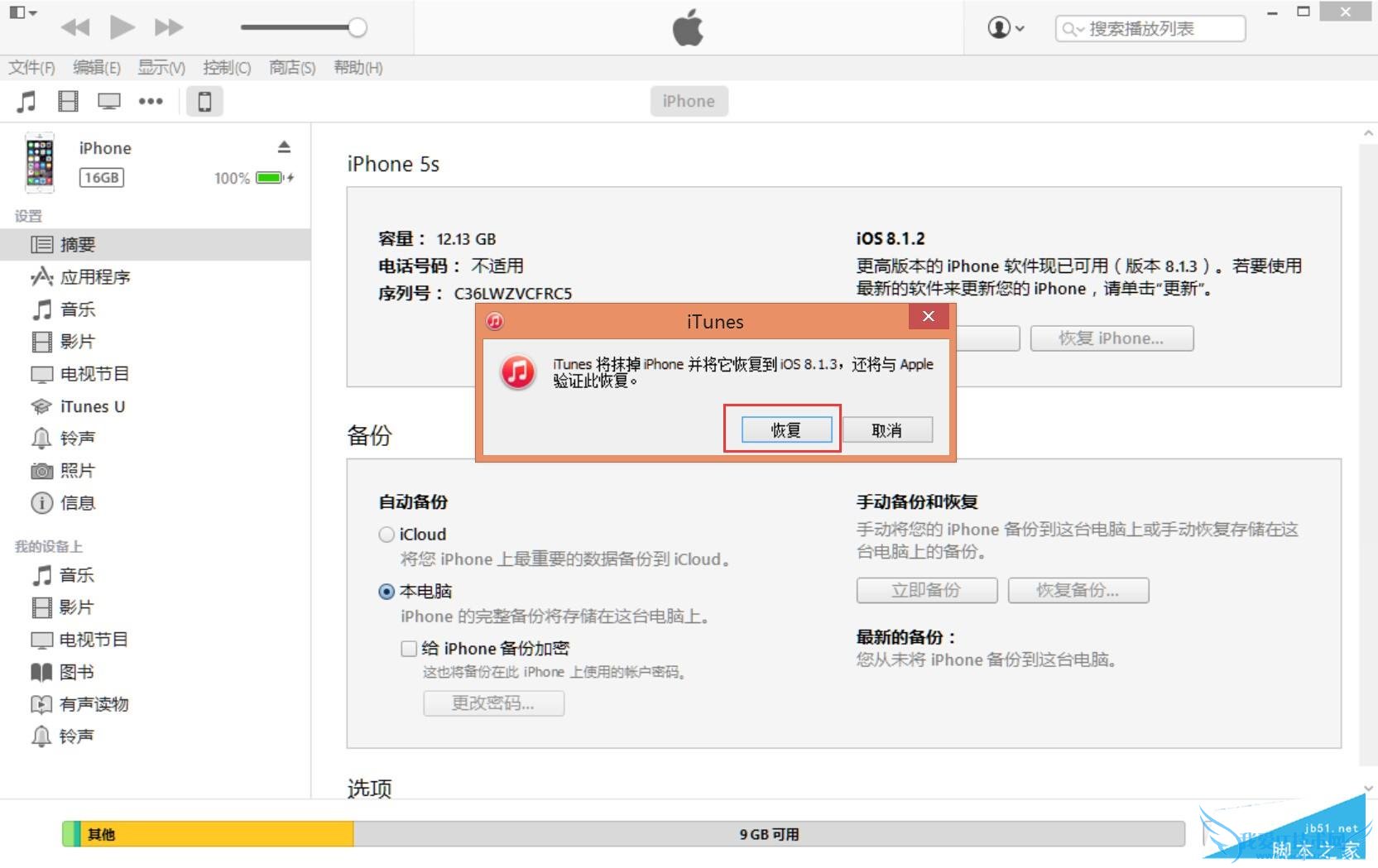Screen dimensions: 1378x868
Task: Open the 文件(F) menu
Action: 31,67
